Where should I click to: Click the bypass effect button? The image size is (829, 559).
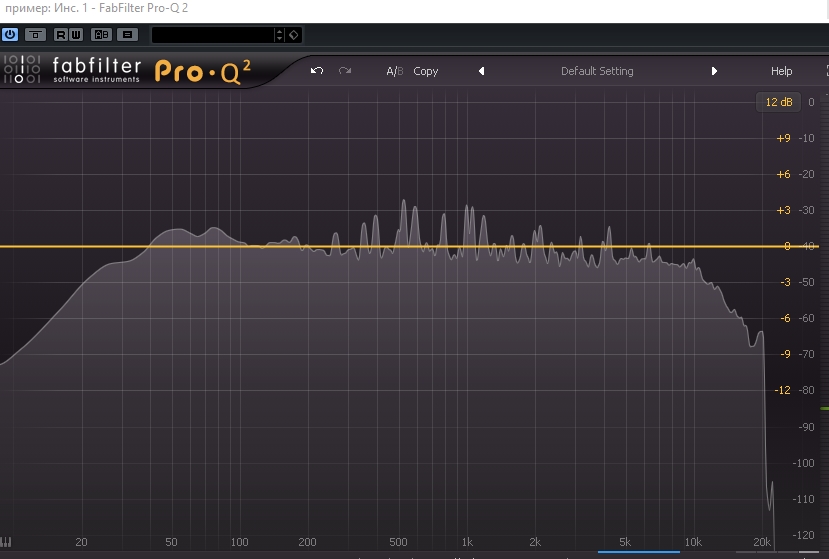(x=35, y=34)
